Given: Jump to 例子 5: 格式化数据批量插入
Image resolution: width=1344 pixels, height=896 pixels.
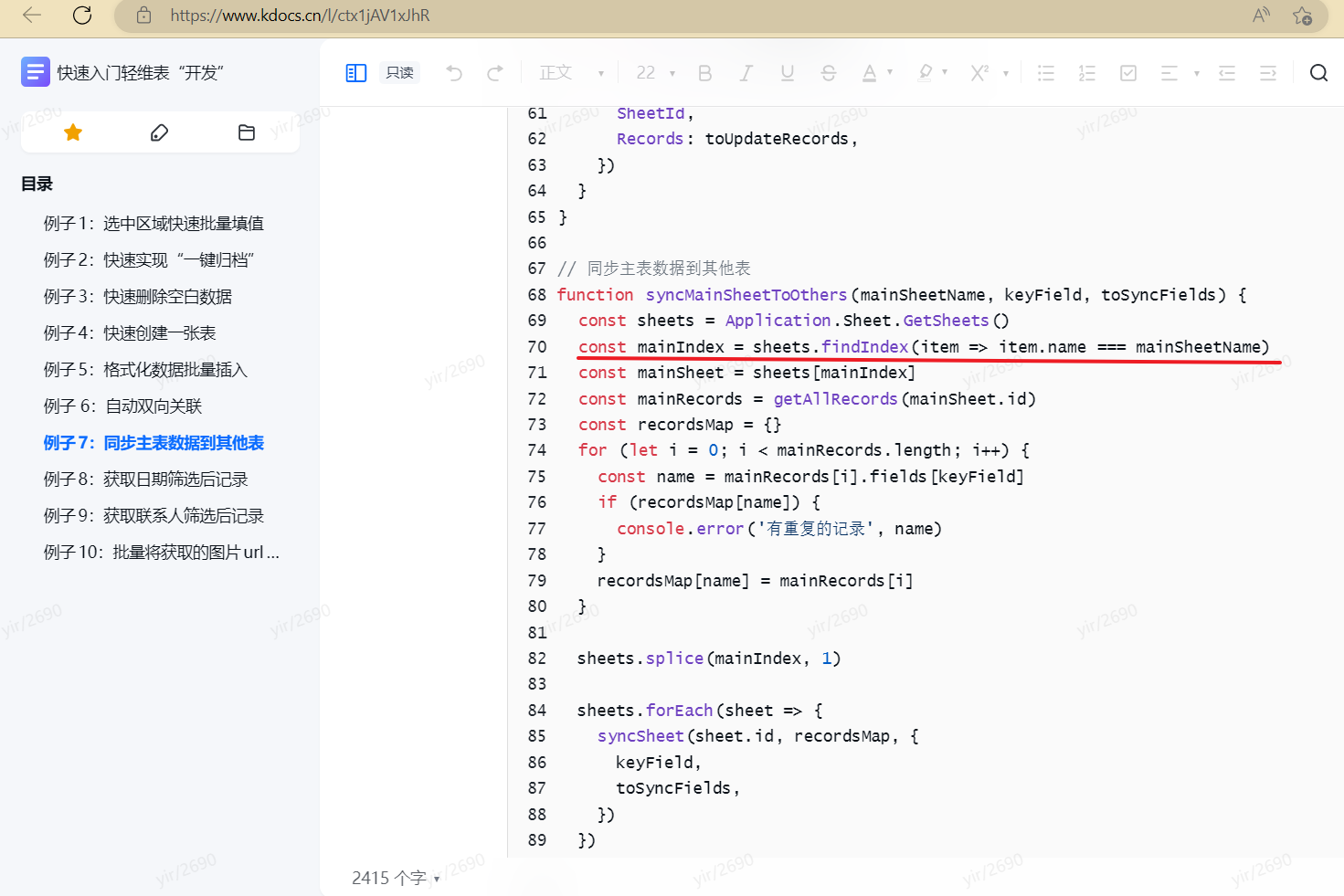Looking at the screenshot, I should coord(145,370).
